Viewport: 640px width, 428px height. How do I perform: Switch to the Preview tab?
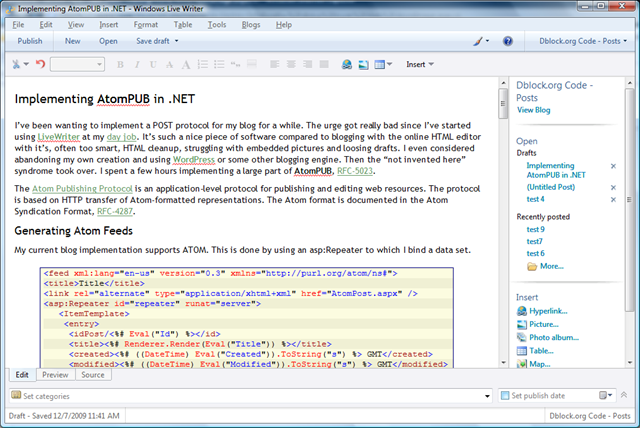coord(55,375)
